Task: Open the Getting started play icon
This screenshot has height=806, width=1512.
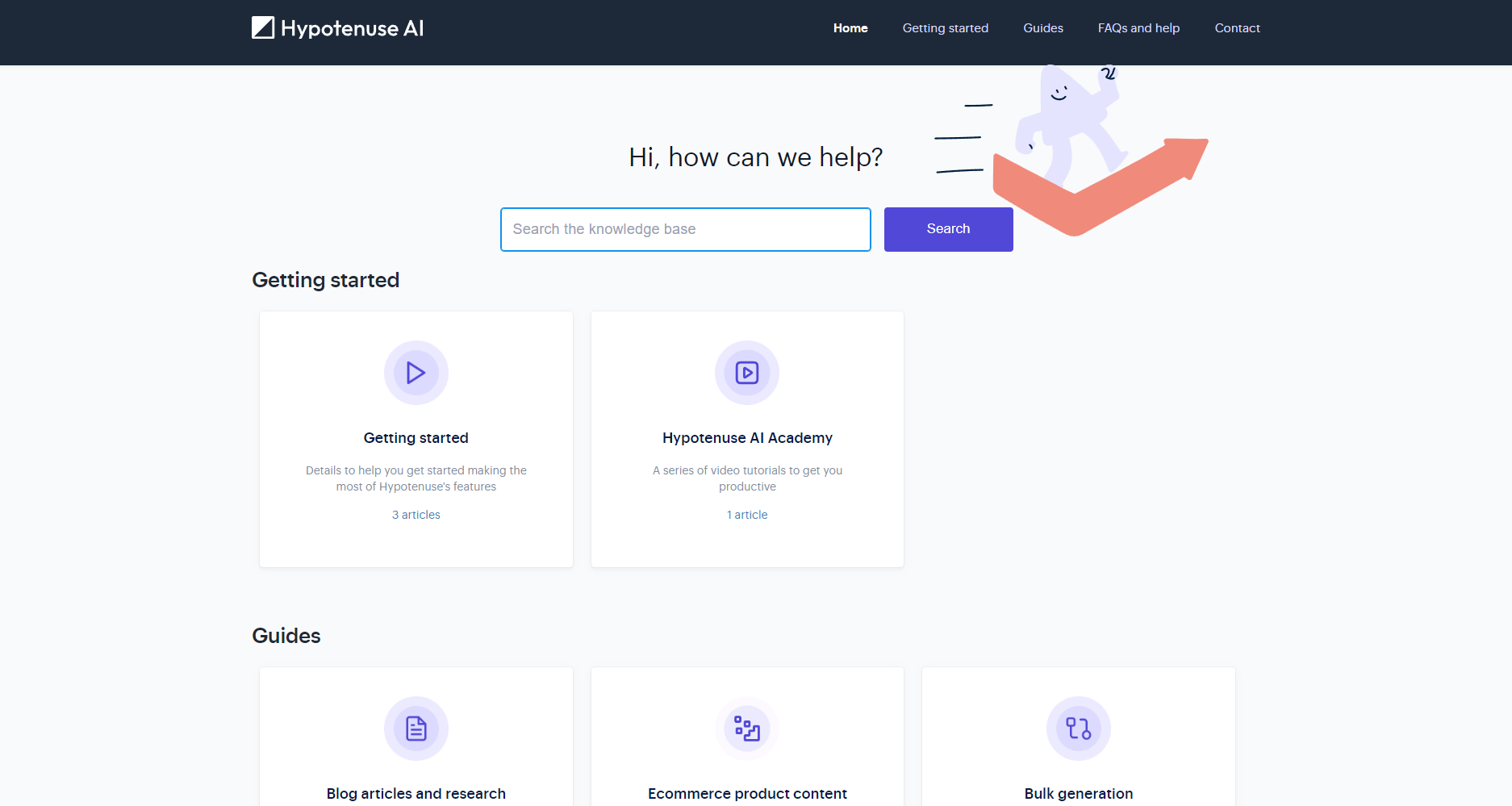Action: [x=416, y=373]
